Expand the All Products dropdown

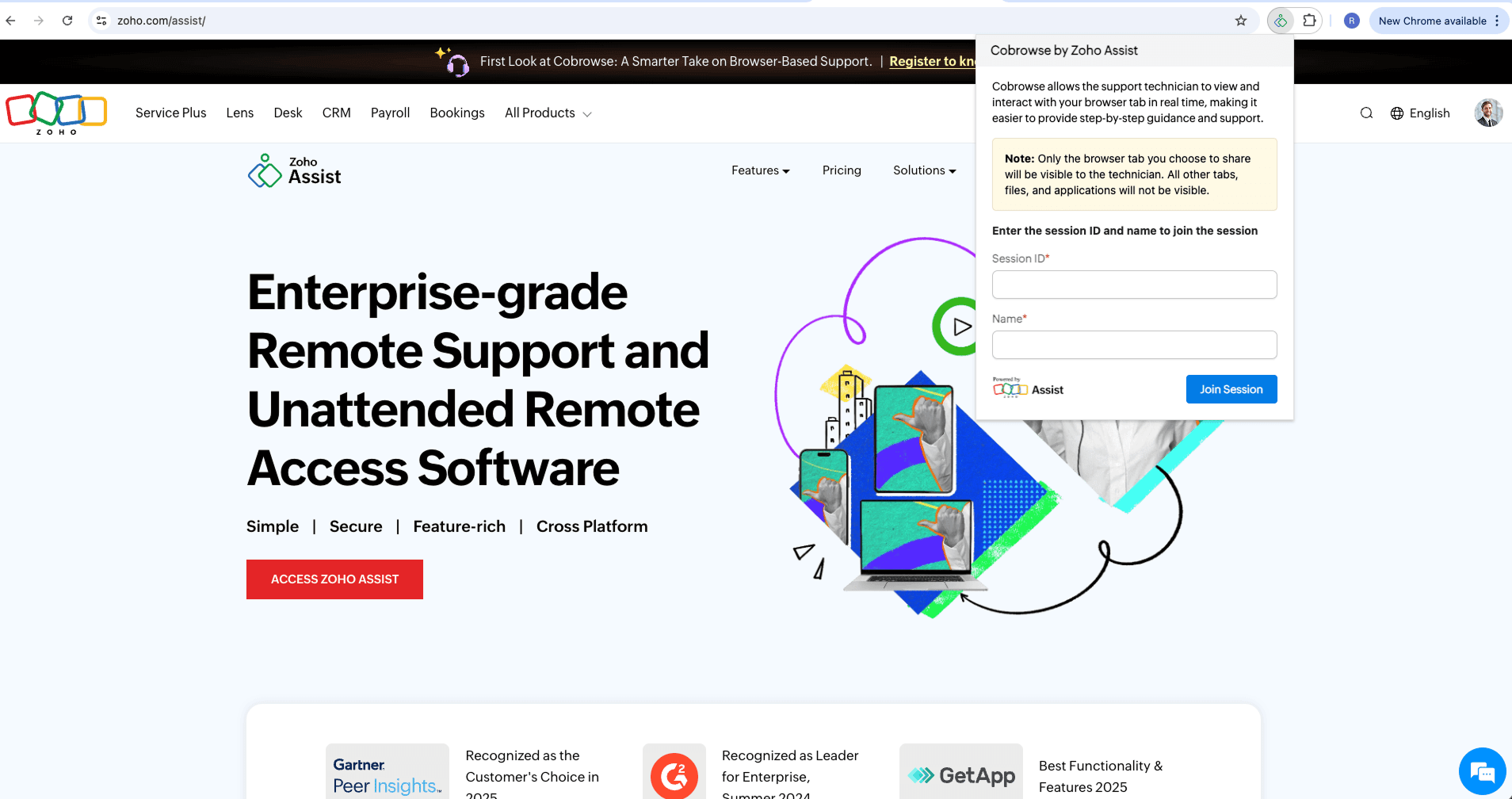pyautogui.click(x=548, y=113)
